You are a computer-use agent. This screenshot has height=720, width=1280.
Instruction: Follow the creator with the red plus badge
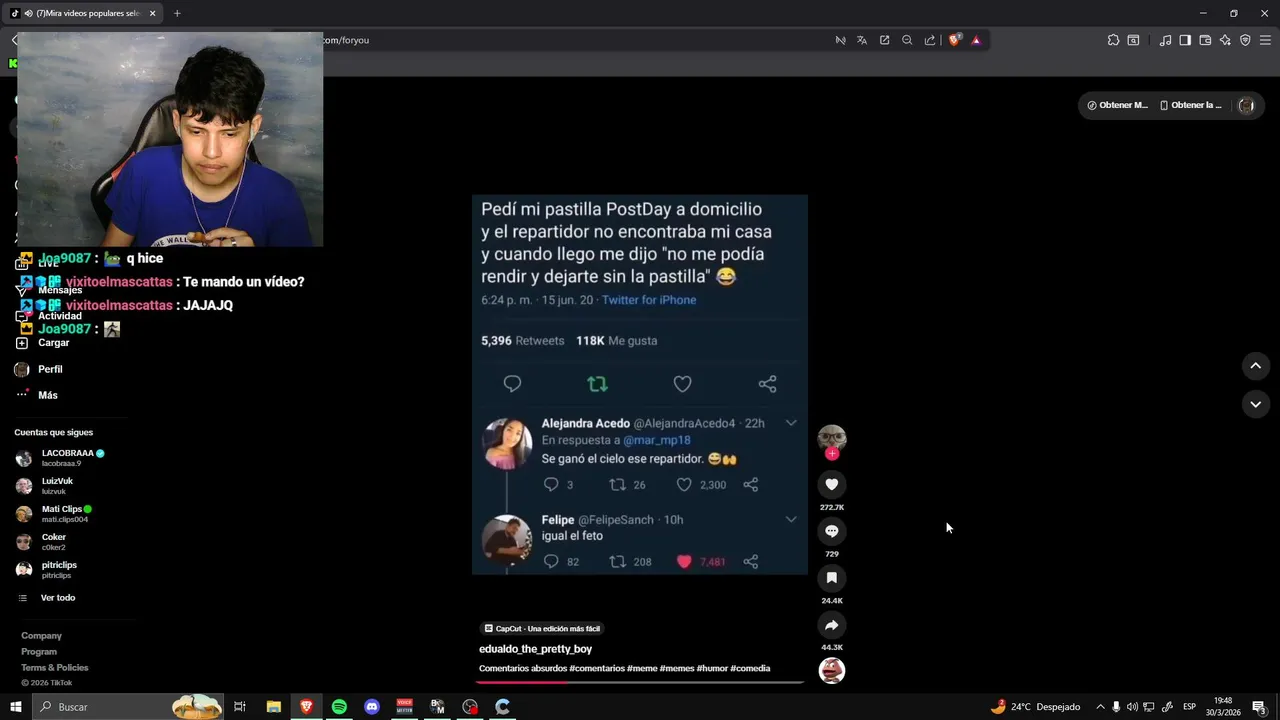832,454
